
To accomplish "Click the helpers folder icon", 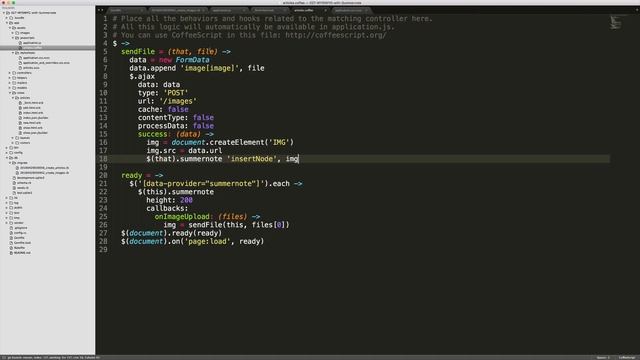I will [x=14, y=78].
